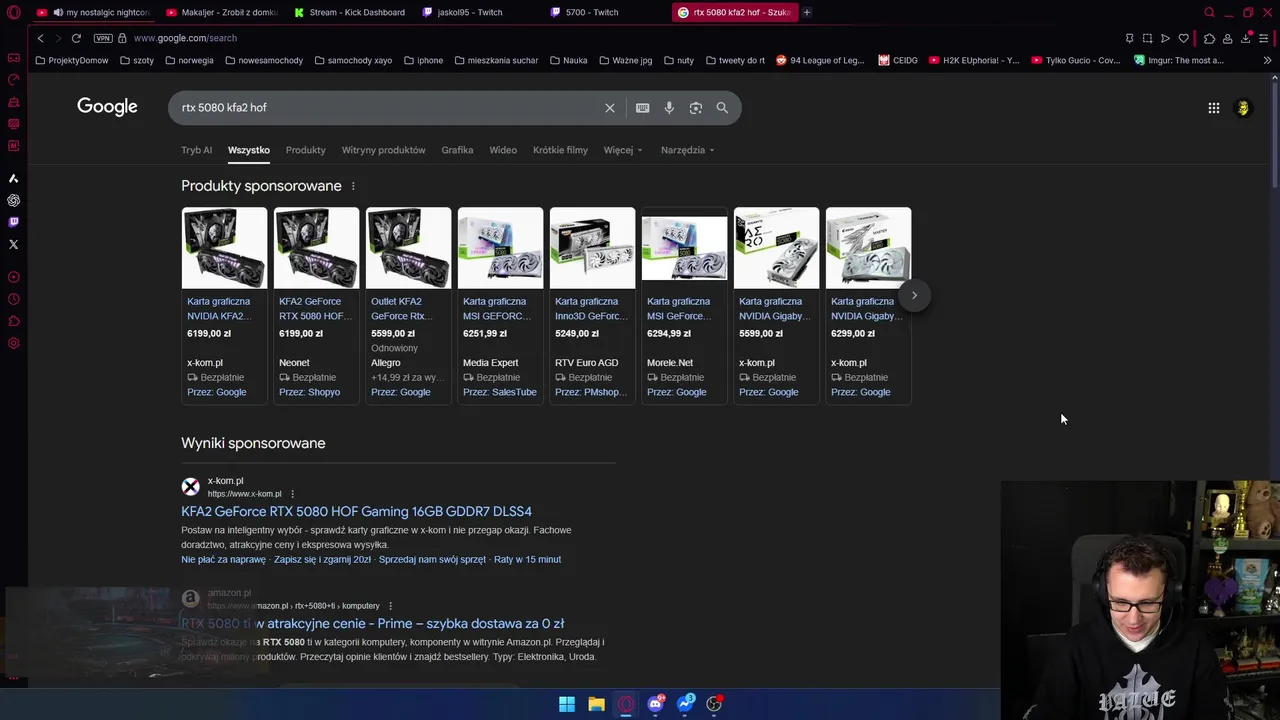The height and width of the screenshot is (720, 1280).
Task: Click the Google search magnifier button
Action: point(722,108)
